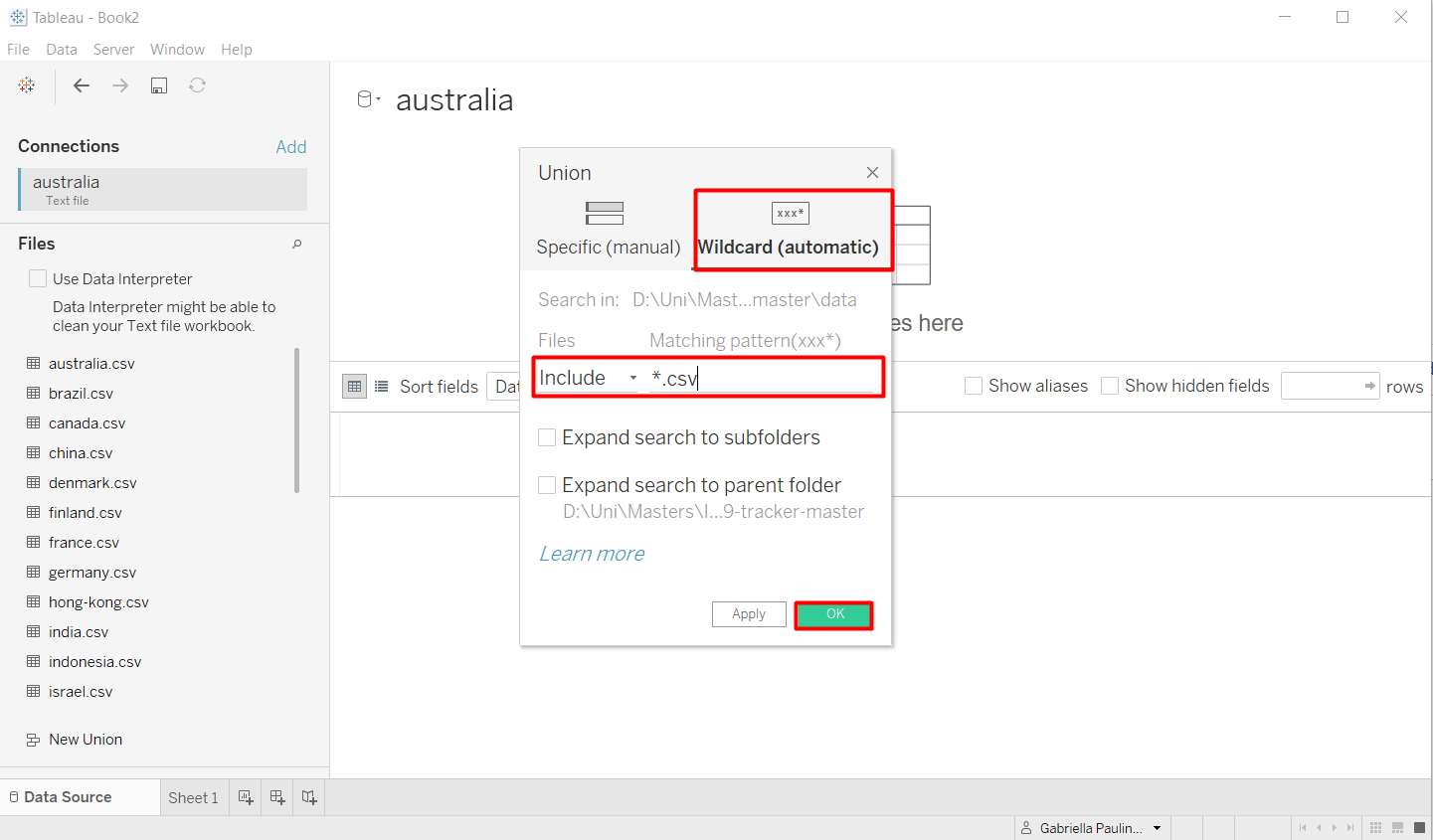This screenshot has width=1433, height=840.
Task: Click the Tableau logo icon in the toolbar
Action: click(x=27, y=85)
